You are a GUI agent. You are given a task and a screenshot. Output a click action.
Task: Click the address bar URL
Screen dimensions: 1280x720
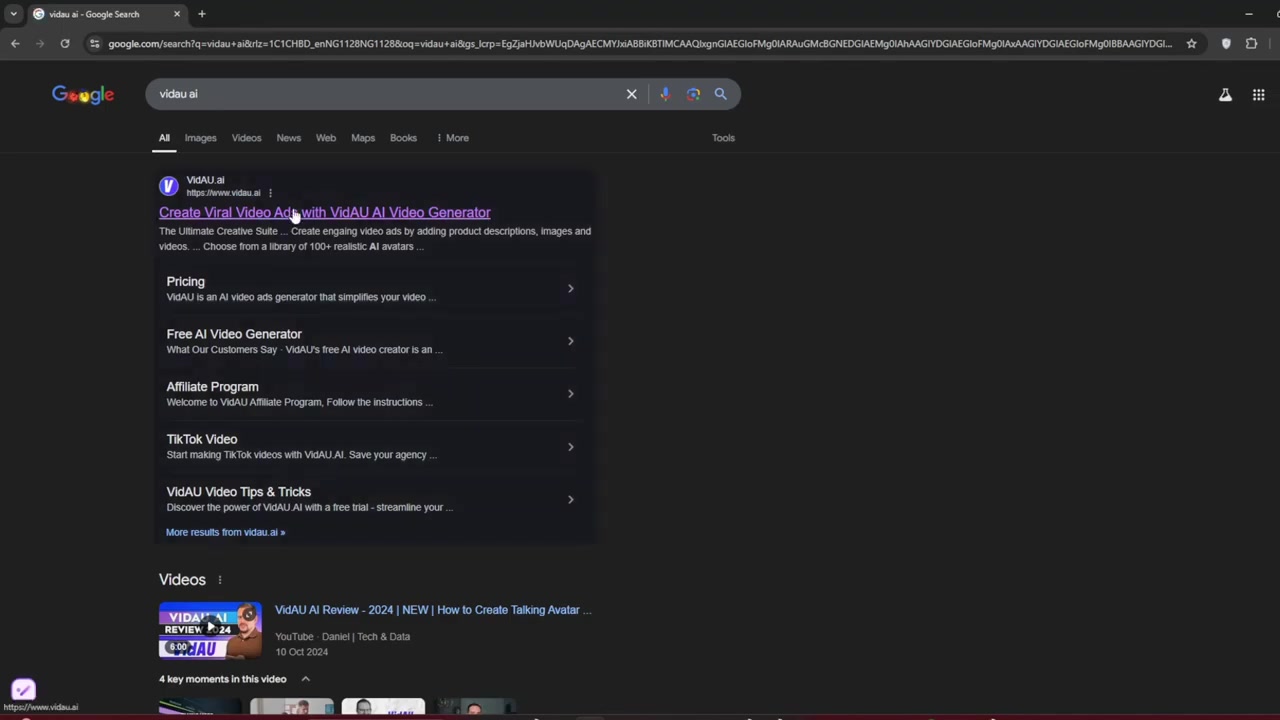(640, 43)
